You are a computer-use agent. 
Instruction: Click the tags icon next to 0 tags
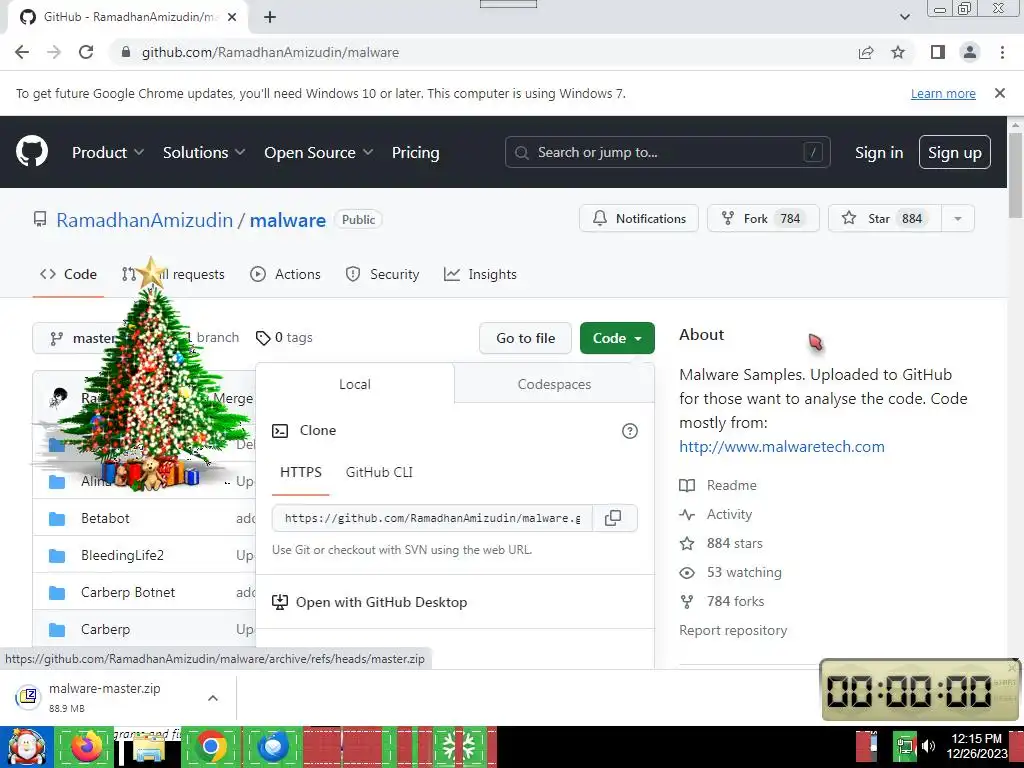(263, 338)
